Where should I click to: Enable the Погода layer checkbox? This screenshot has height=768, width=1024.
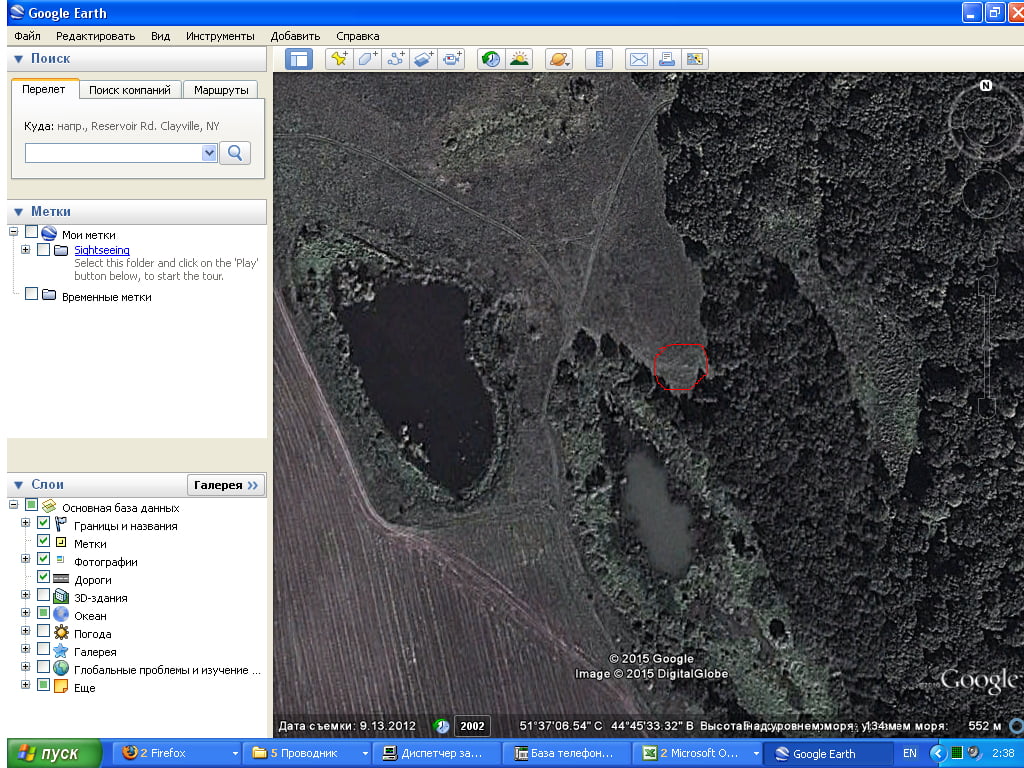43,632
